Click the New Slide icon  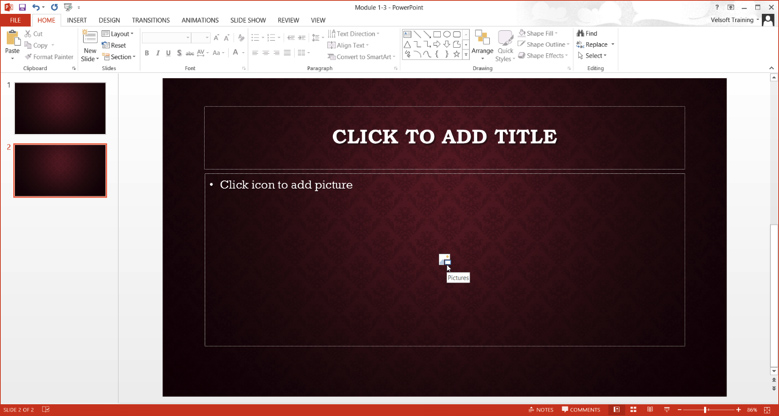[89, 39]
